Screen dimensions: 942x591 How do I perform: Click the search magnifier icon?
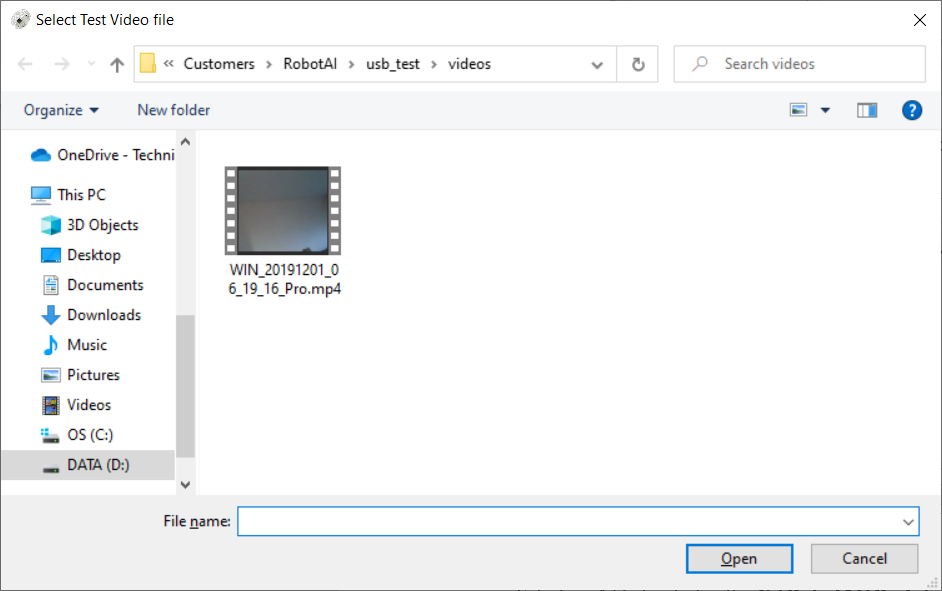pos(700,64)
